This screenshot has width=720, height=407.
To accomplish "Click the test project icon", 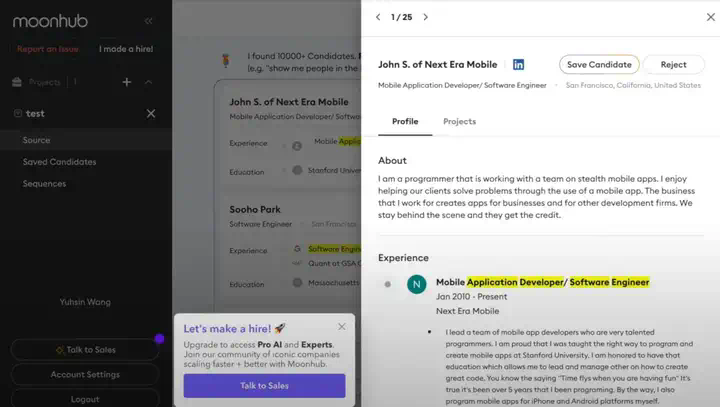I will [18, 113].
